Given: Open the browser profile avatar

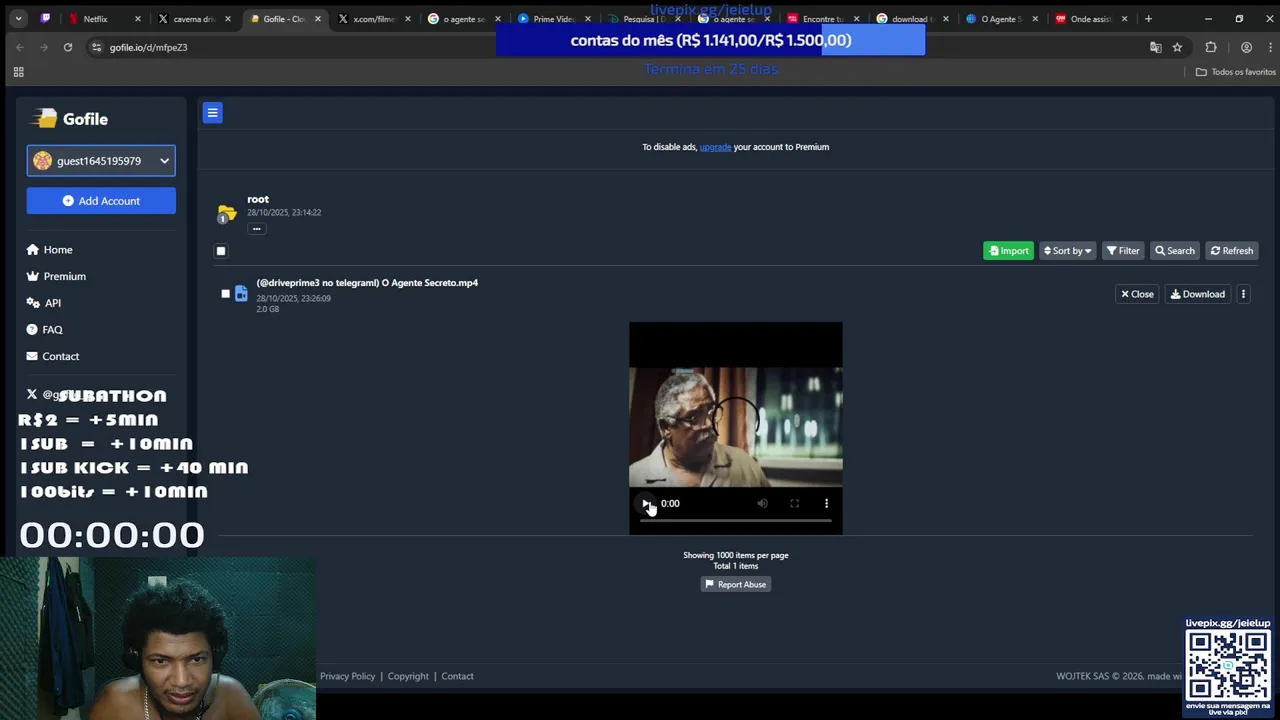Looking at the screenshot, I should point(1246,47).
